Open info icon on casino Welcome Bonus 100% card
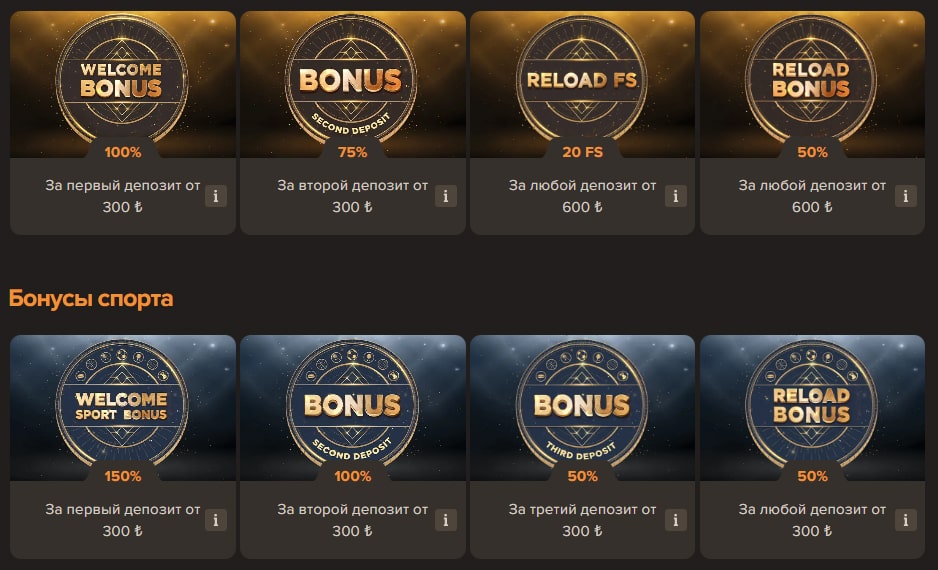Viewport: 938px width, 570px height. click(x=216, y=196)
